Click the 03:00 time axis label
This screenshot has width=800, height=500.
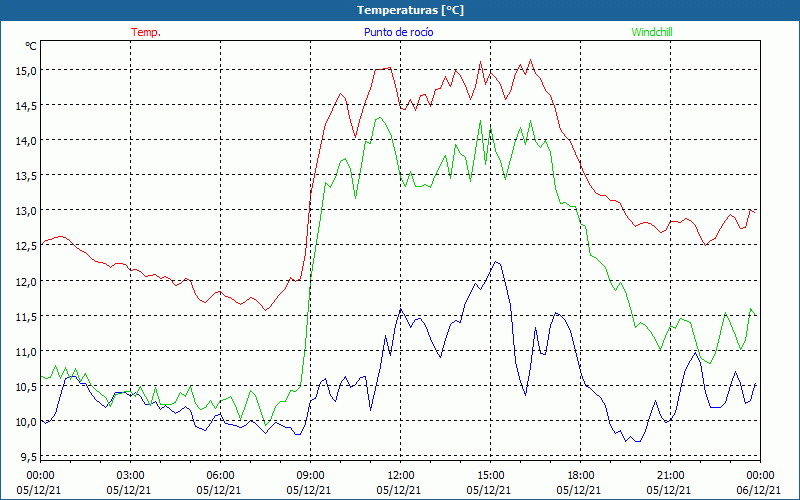(x=131, y=475)
